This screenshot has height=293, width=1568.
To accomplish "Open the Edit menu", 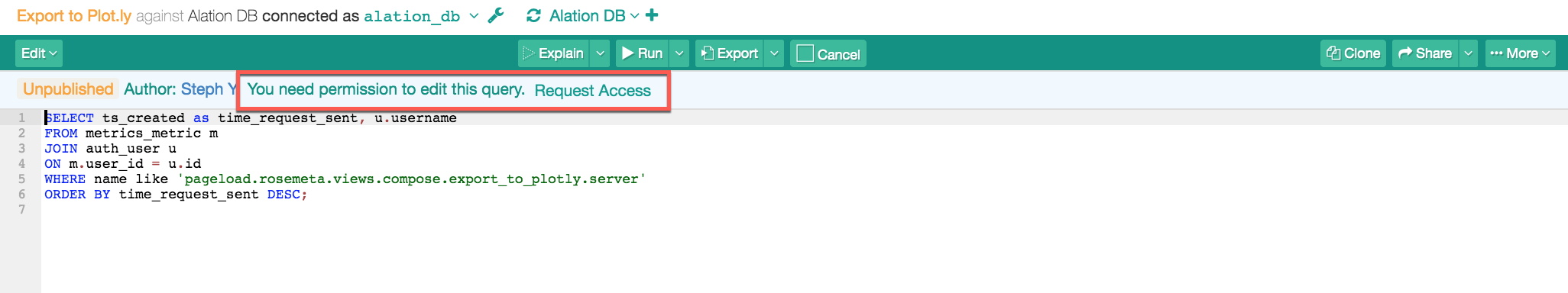I will click(39, 53).
